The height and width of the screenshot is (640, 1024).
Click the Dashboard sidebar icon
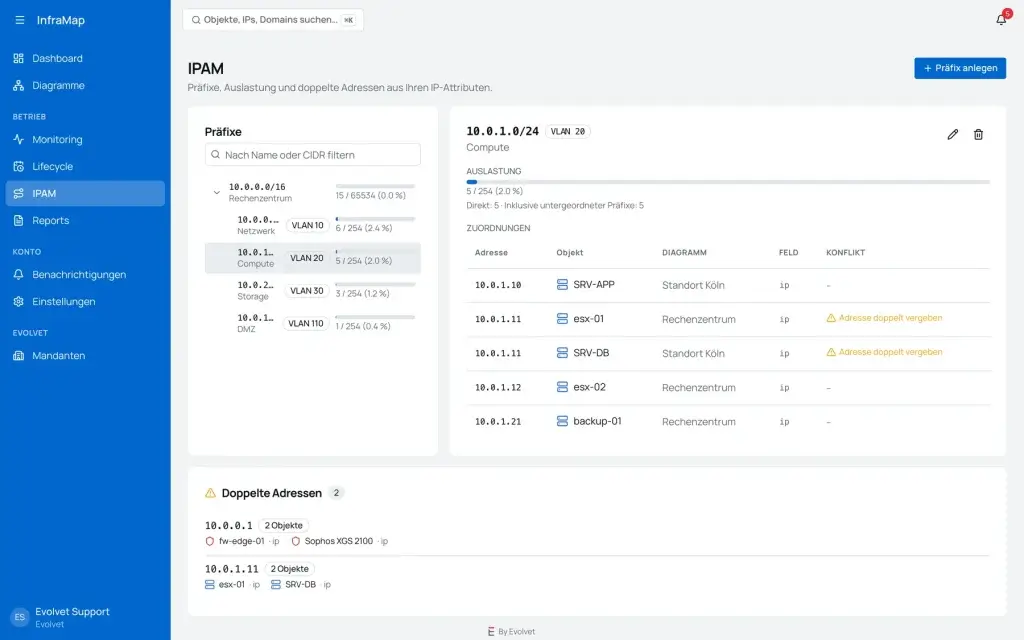click(18, 58)
